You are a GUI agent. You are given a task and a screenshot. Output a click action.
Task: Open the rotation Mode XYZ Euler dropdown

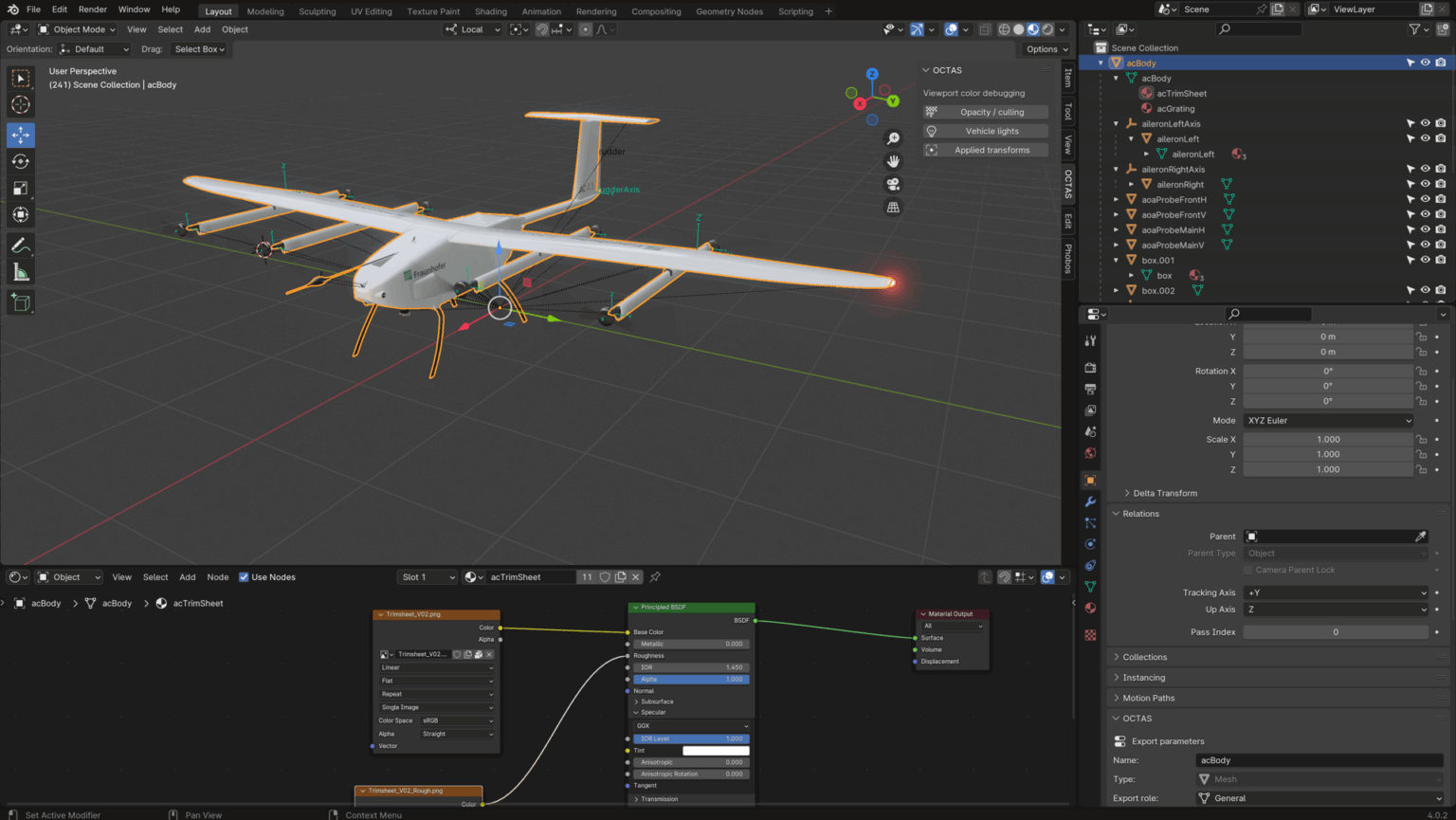pos(1327,420)
